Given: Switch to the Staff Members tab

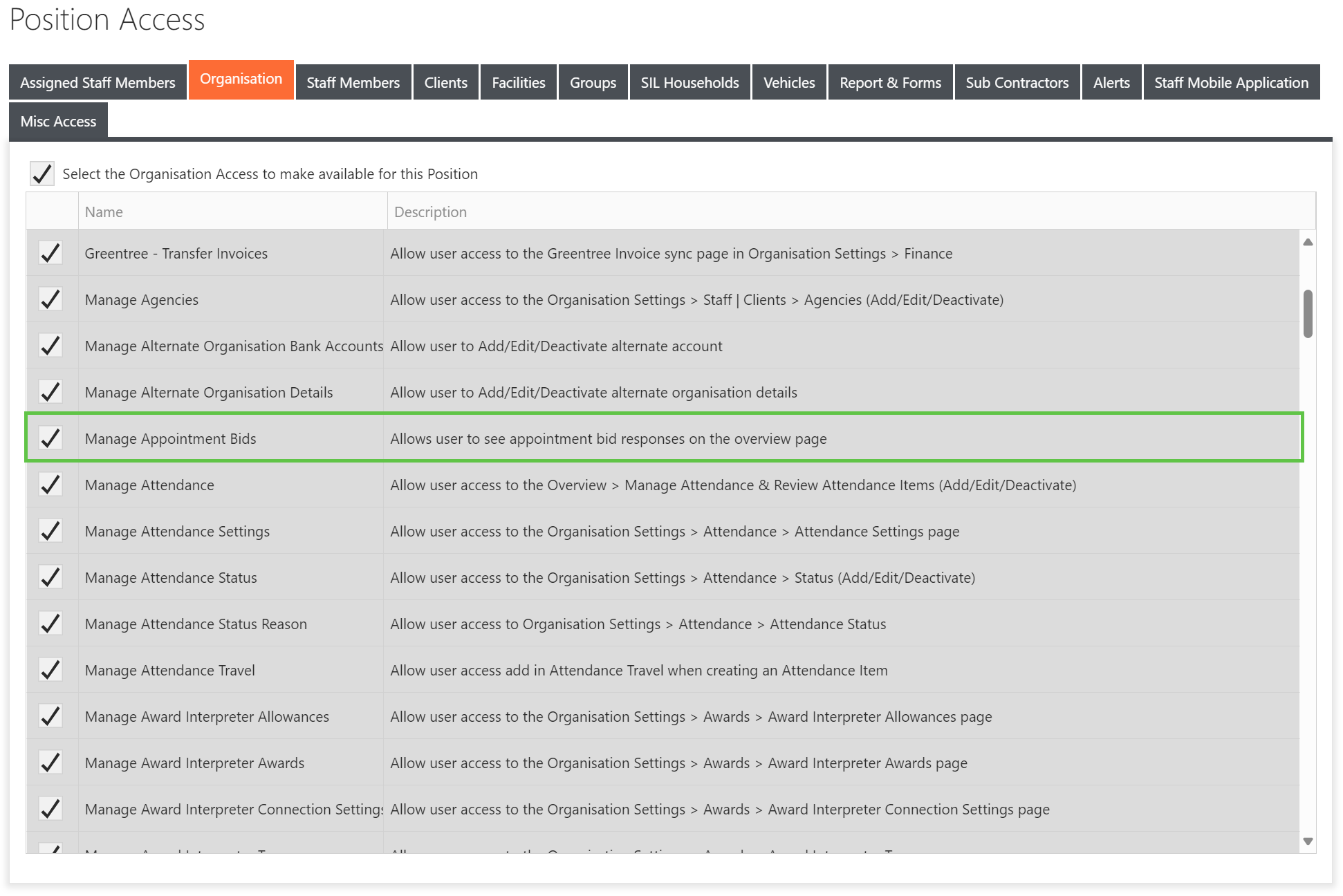Looking at the screenshot, I should pos(353,82).
